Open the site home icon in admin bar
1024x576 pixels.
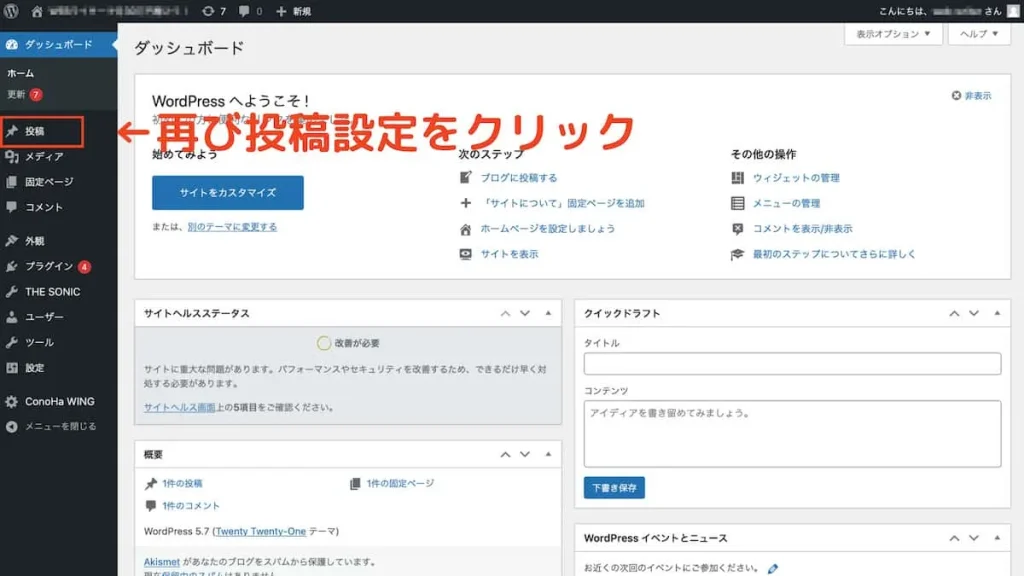click(37, 11)
